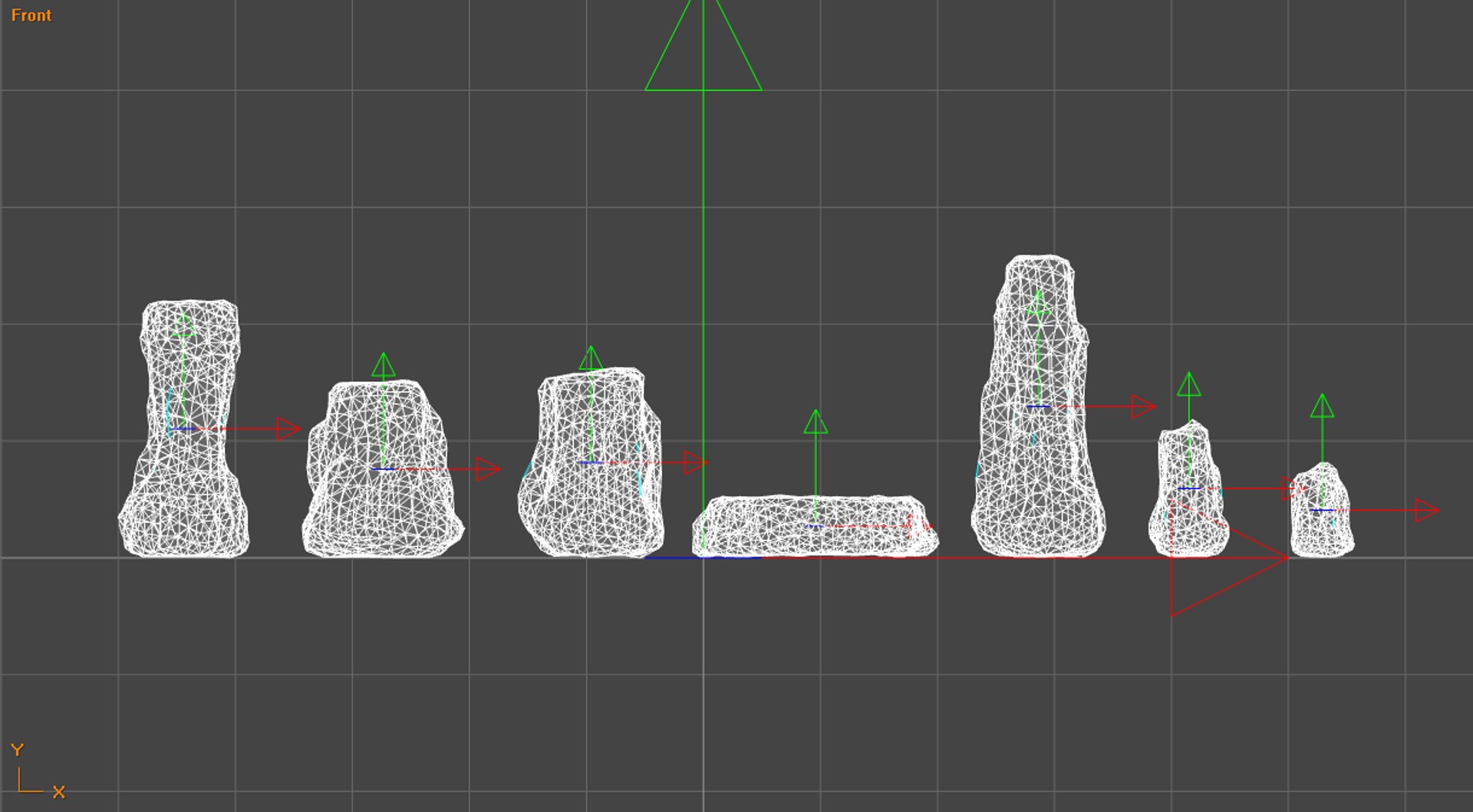Click red X arrow of smallest right rock
The width and height of the screenshot is (1473, 812).
pos(1427,511)
